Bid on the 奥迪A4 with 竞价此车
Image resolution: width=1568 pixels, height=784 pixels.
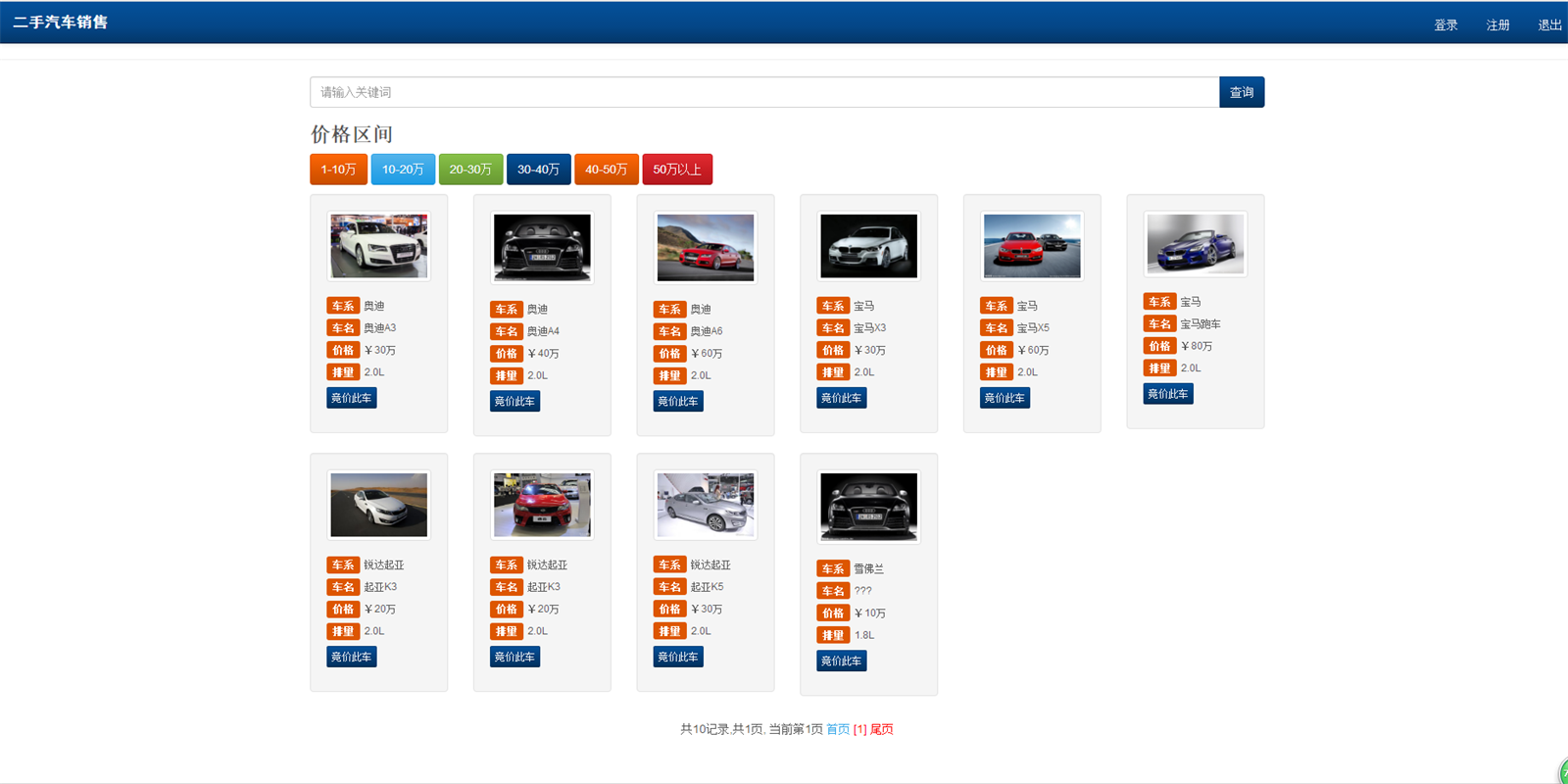[514, 401]
